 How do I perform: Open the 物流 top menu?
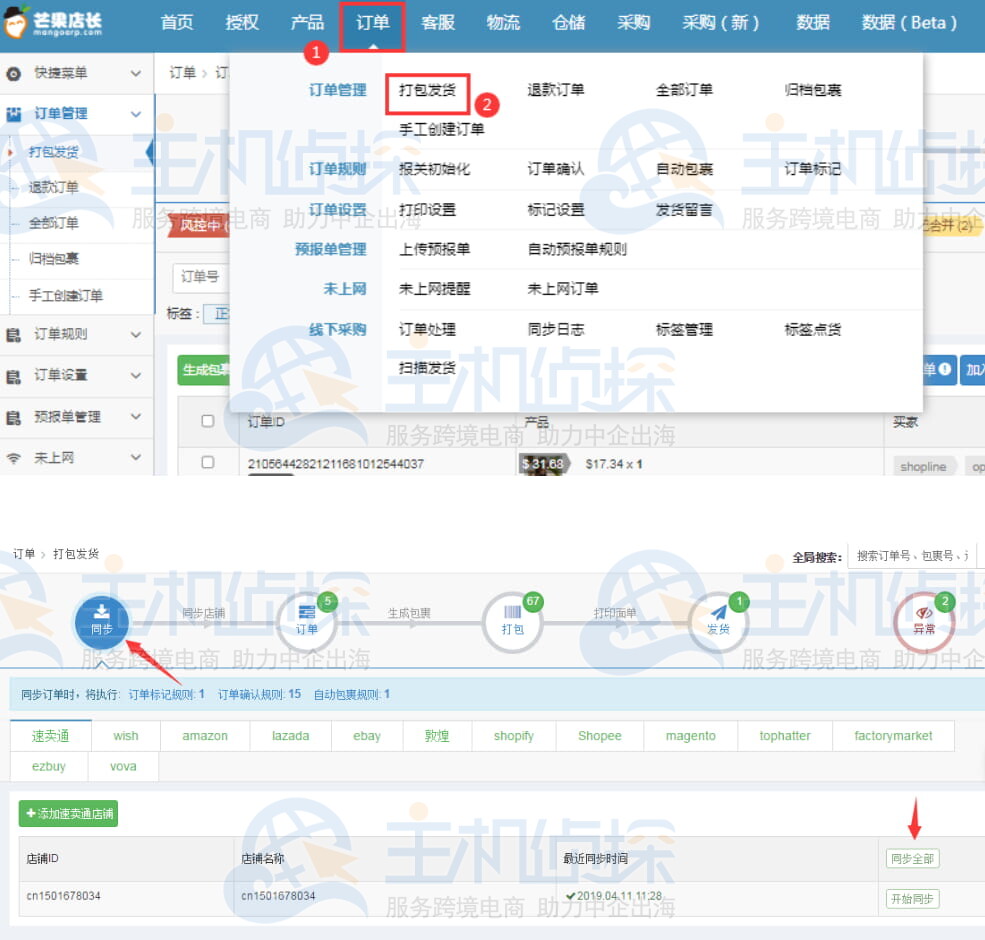pos(503,23)
